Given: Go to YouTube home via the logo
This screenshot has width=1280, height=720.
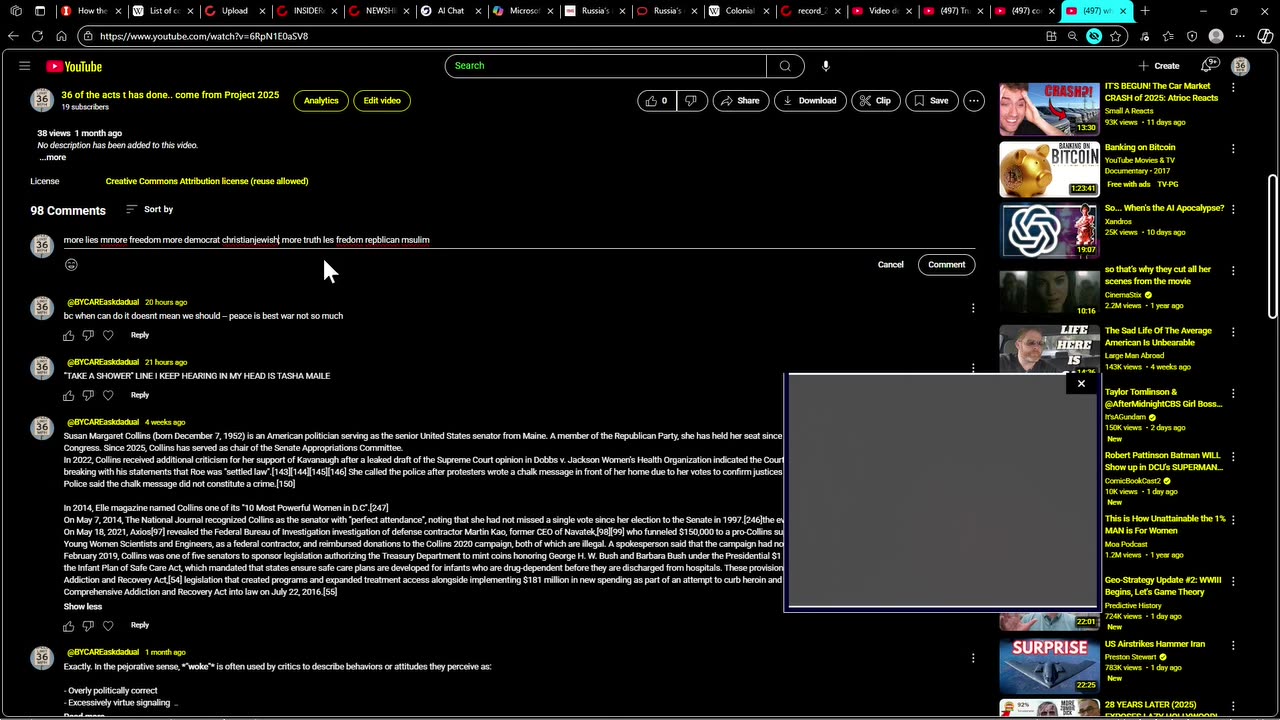Looking at the screenshot, I should click(74, 66).
